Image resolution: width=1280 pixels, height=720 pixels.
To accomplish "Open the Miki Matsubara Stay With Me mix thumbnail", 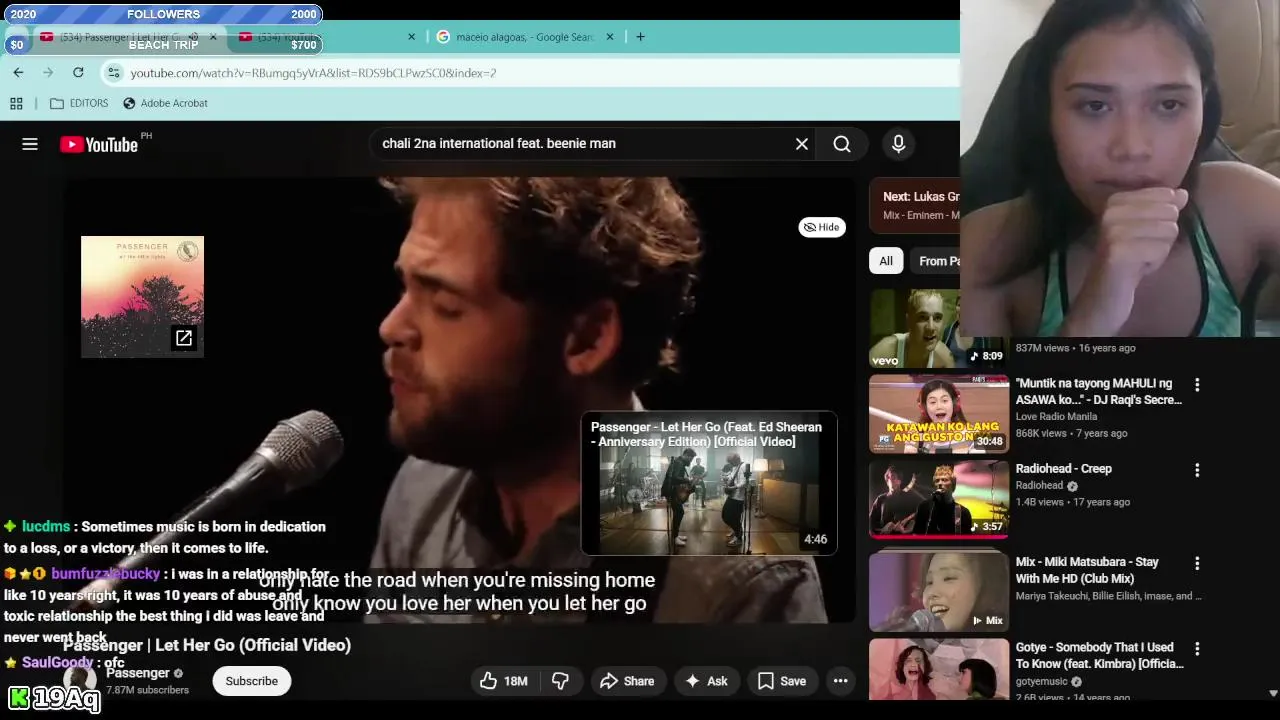I will click(x=939, y=591).
